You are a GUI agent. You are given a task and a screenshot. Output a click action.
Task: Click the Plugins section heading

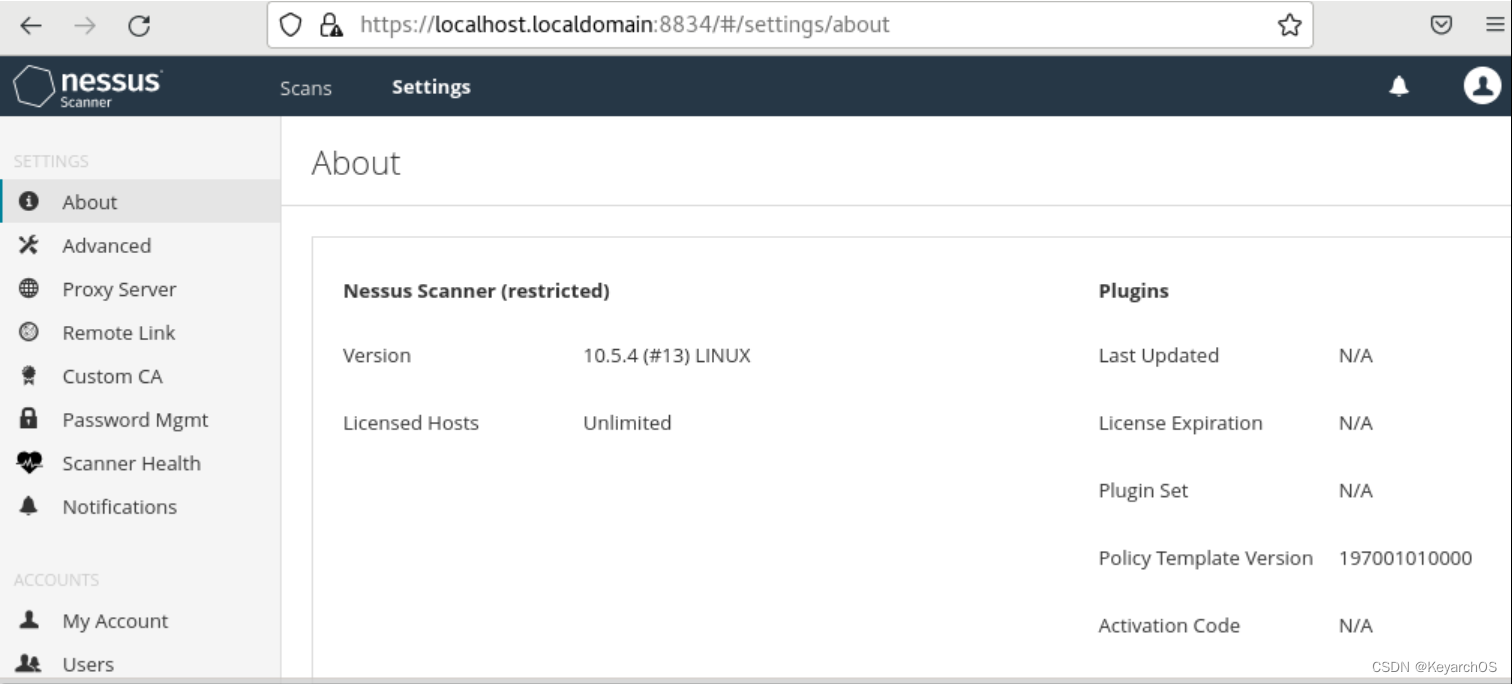[x=1134, y=291]
